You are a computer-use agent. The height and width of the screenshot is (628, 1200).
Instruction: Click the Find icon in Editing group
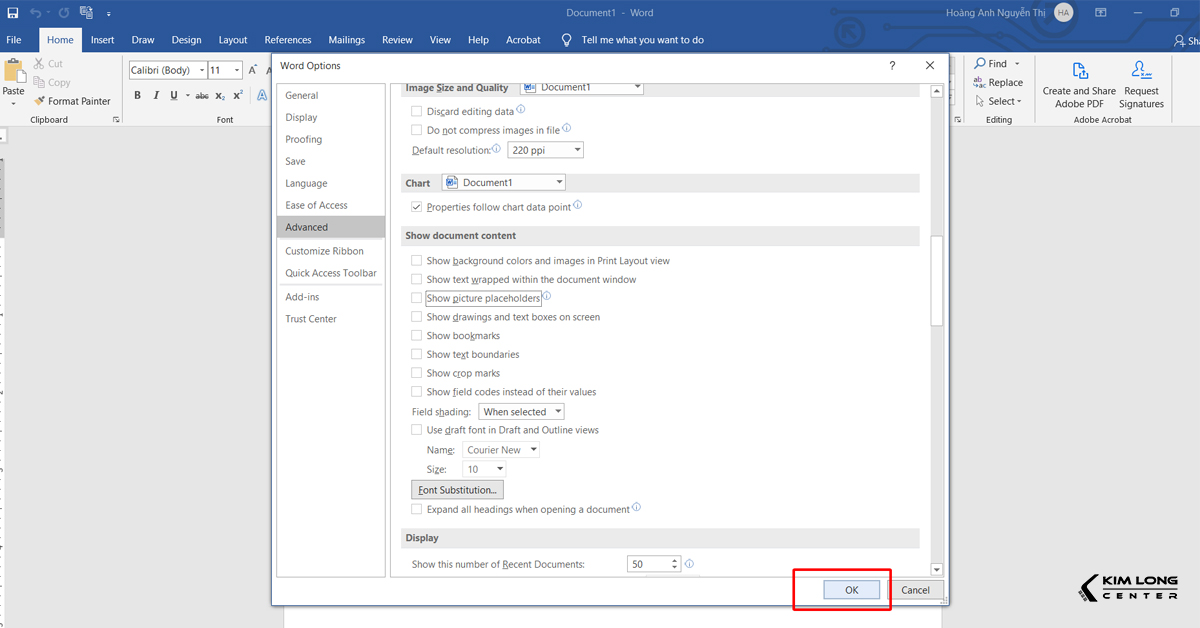click(x=981, y=64)
